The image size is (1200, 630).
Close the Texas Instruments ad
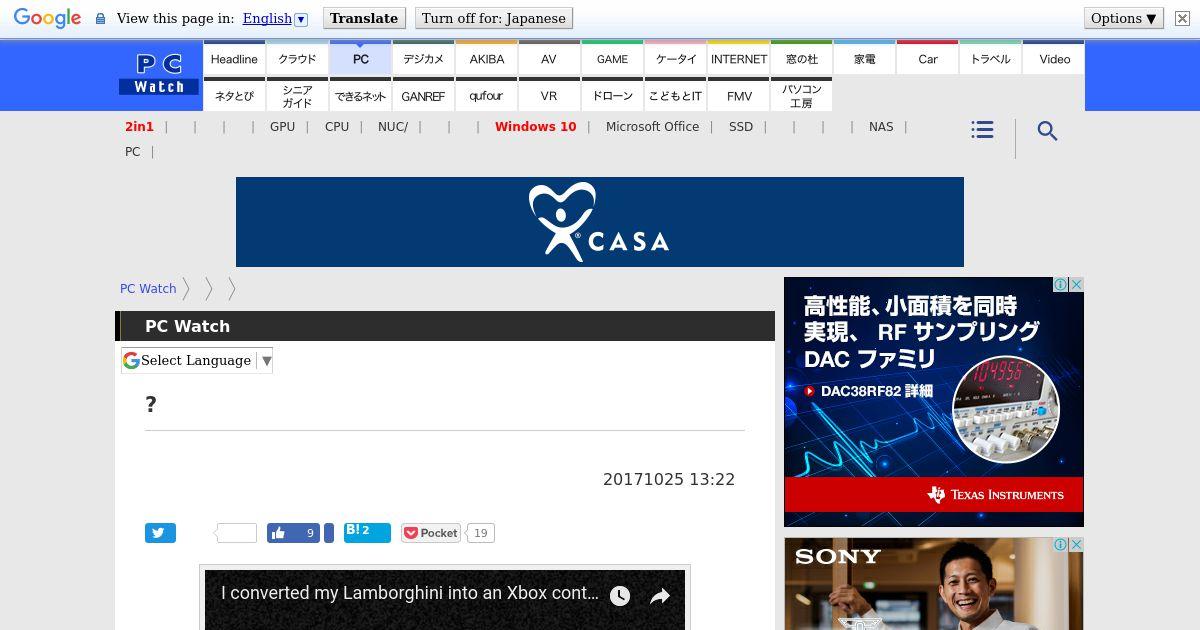[x=1076, y=285]
